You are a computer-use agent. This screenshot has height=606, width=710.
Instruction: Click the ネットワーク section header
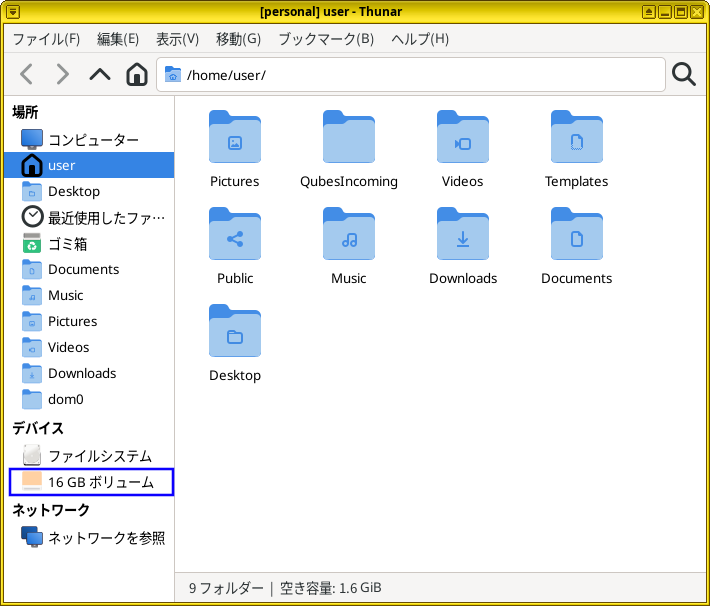click(51, 510)
